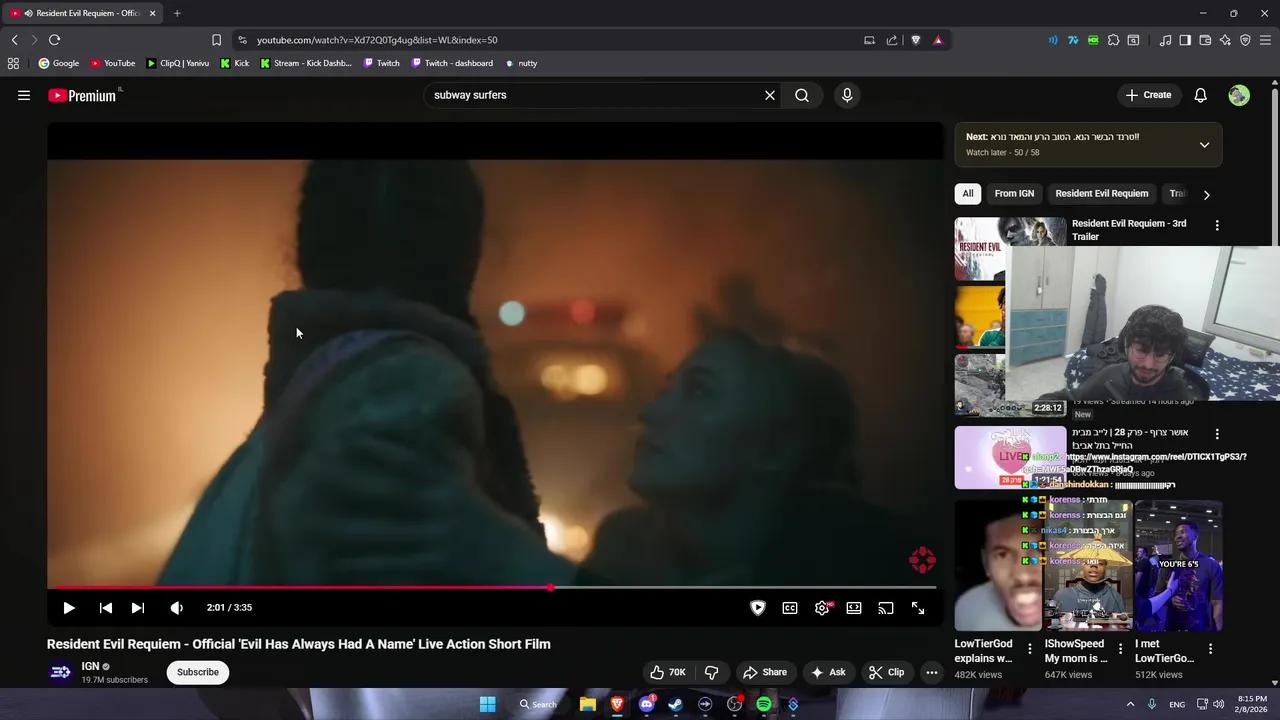Enter full screen mode
This screenshot has width=1280, height=720.
918,608
